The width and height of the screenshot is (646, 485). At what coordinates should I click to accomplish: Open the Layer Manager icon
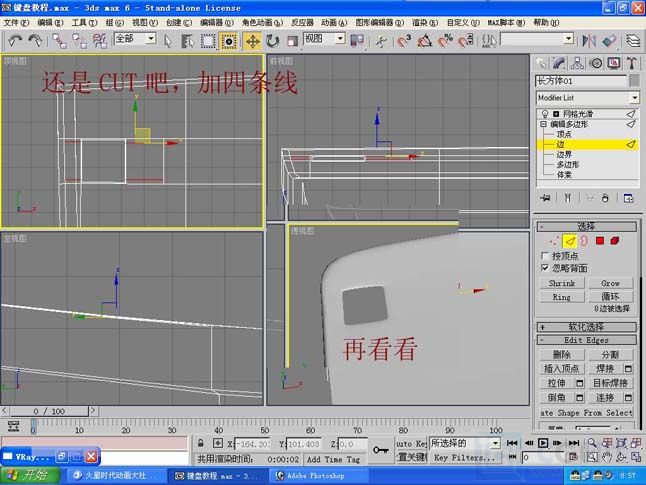pyautogui.click(x=633, y=40)
